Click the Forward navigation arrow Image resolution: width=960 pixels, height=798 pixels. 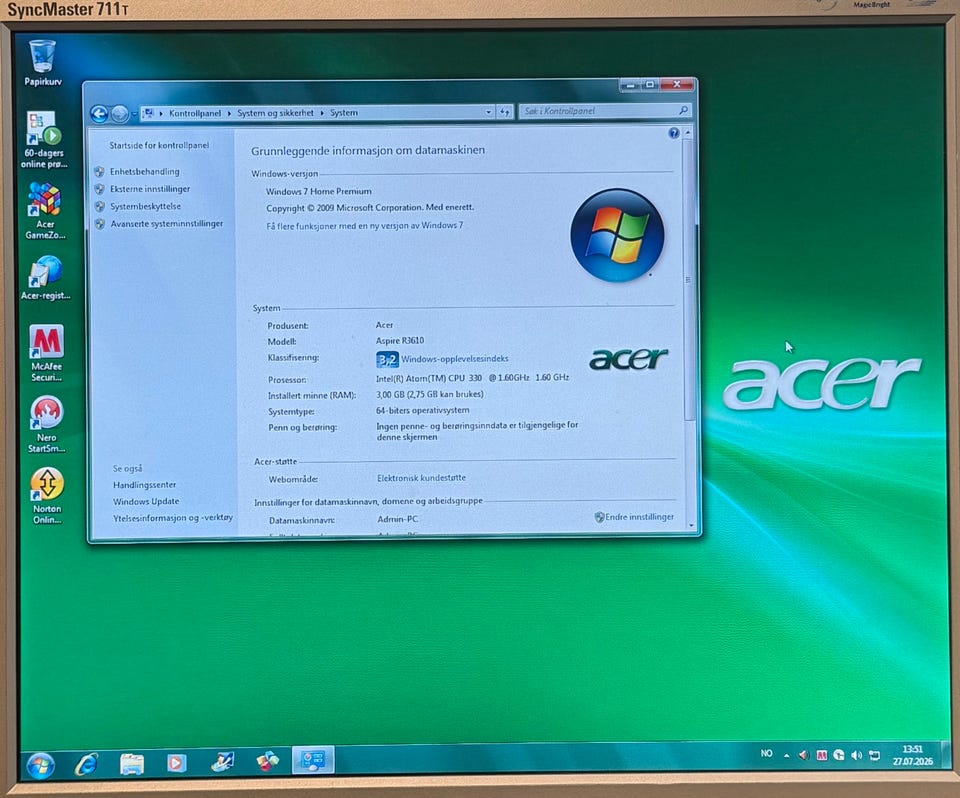pyautogui.click(x=120, y=114)
